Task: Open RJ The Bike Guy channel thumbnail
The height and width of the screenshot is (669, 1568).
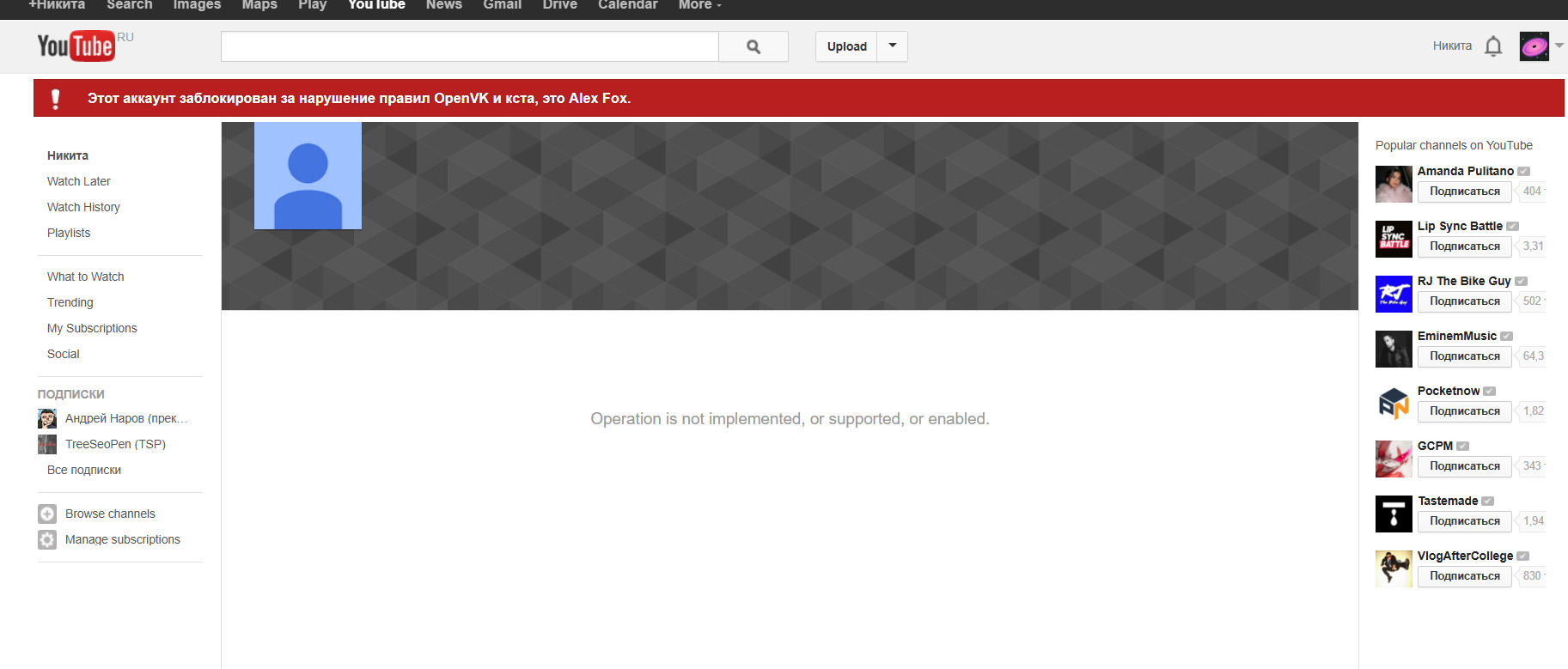Action: [1394, 294]
